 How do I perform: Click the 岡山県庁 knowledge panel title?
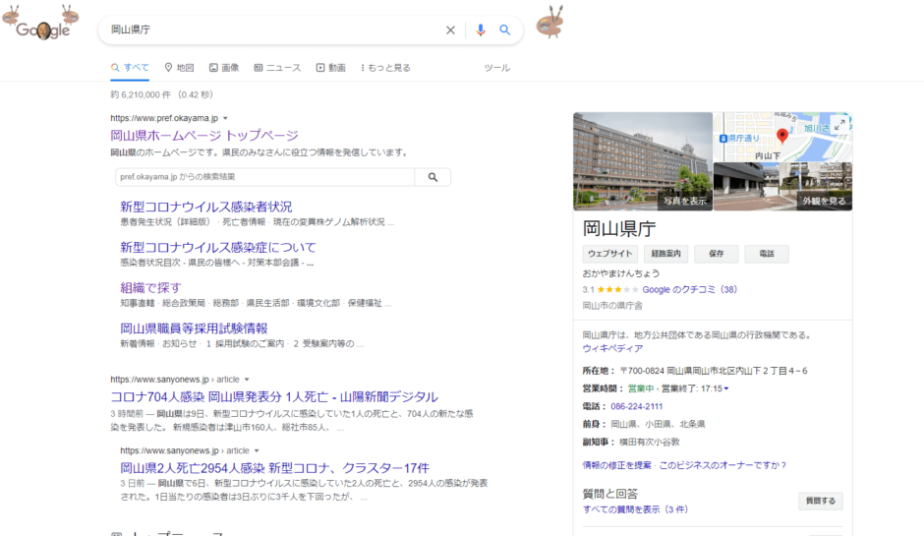click(619, 229)
